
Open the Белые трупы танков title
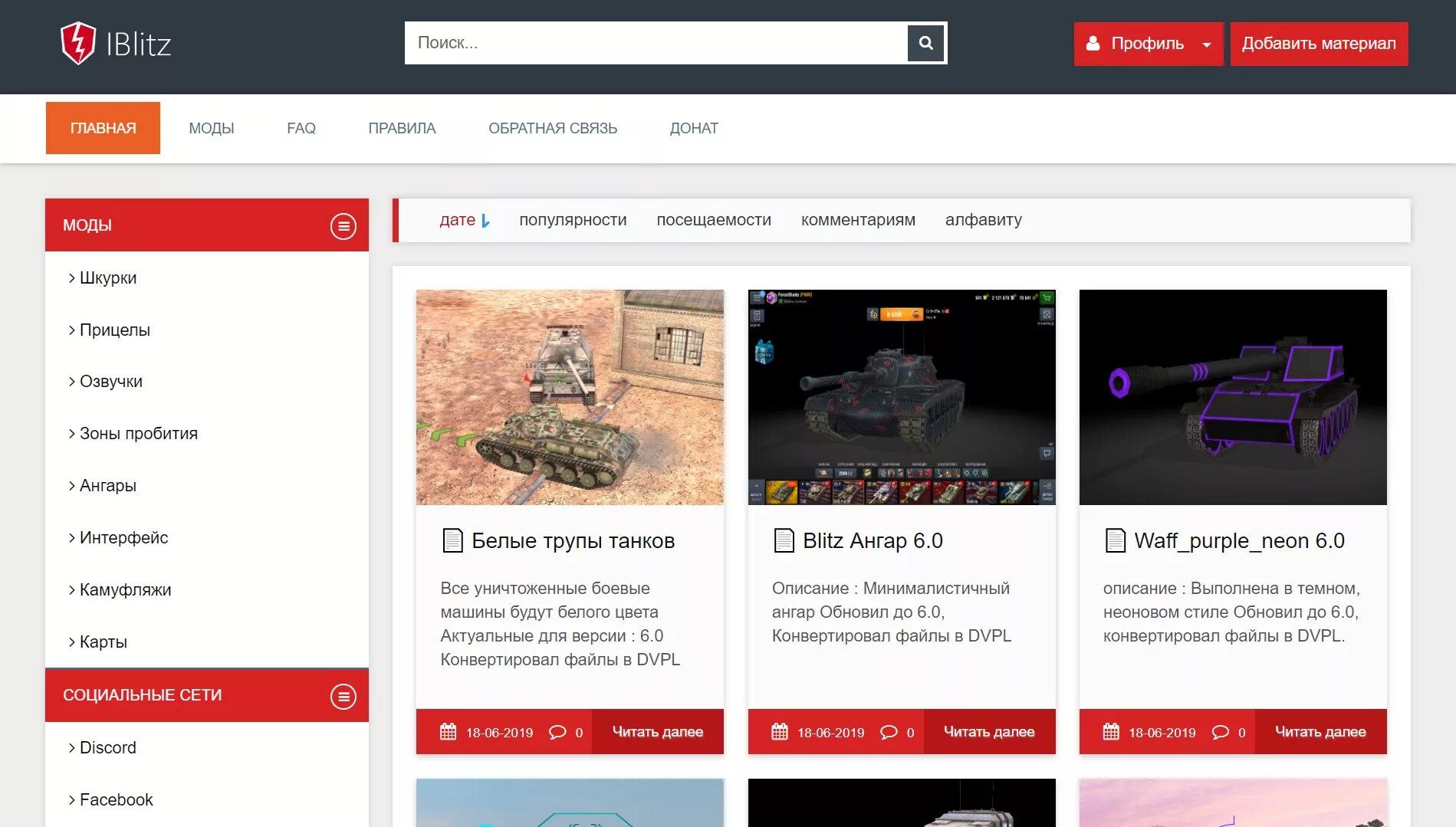click(573, 541)
